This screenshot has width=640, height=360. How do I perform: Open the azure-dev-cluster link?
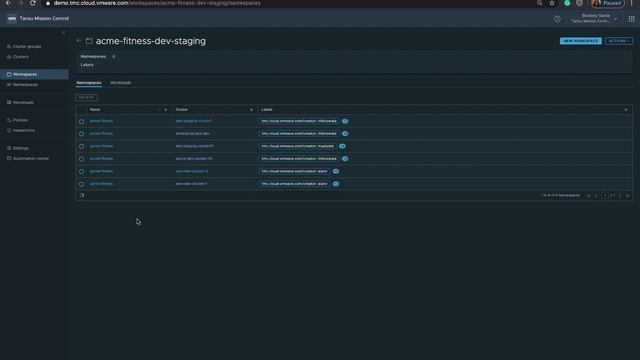coord(194,159)
